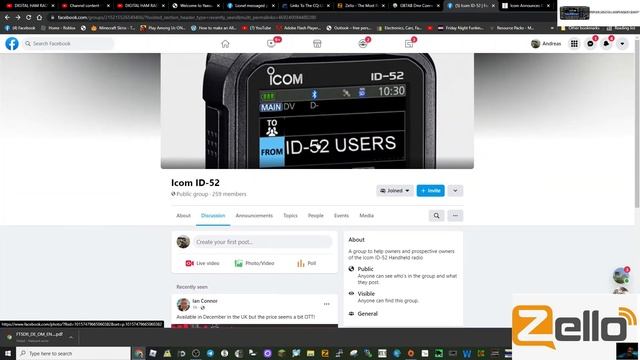The height and width of the screenshot is (360, 640).
Task: Click the Messenger chat head avatar
Action: [621, 276]
